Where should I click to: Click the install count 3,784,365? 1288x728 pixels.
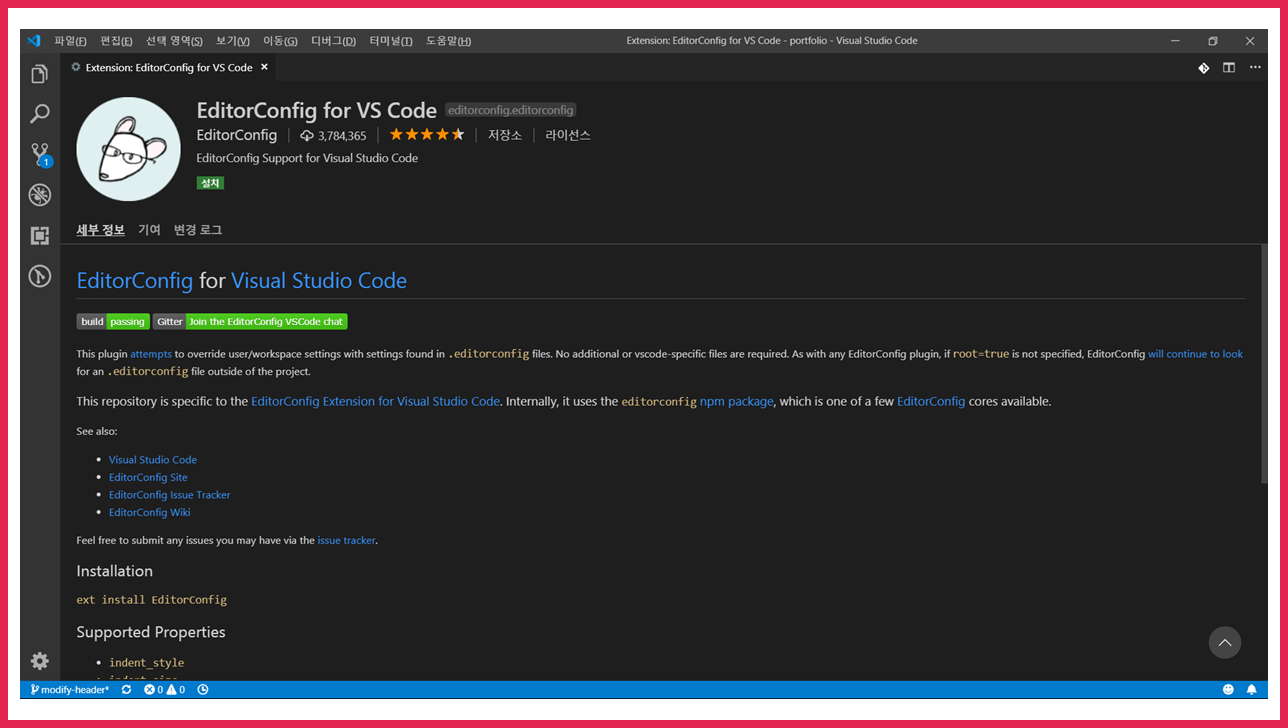pyautogui.click(x=334, y=136)
